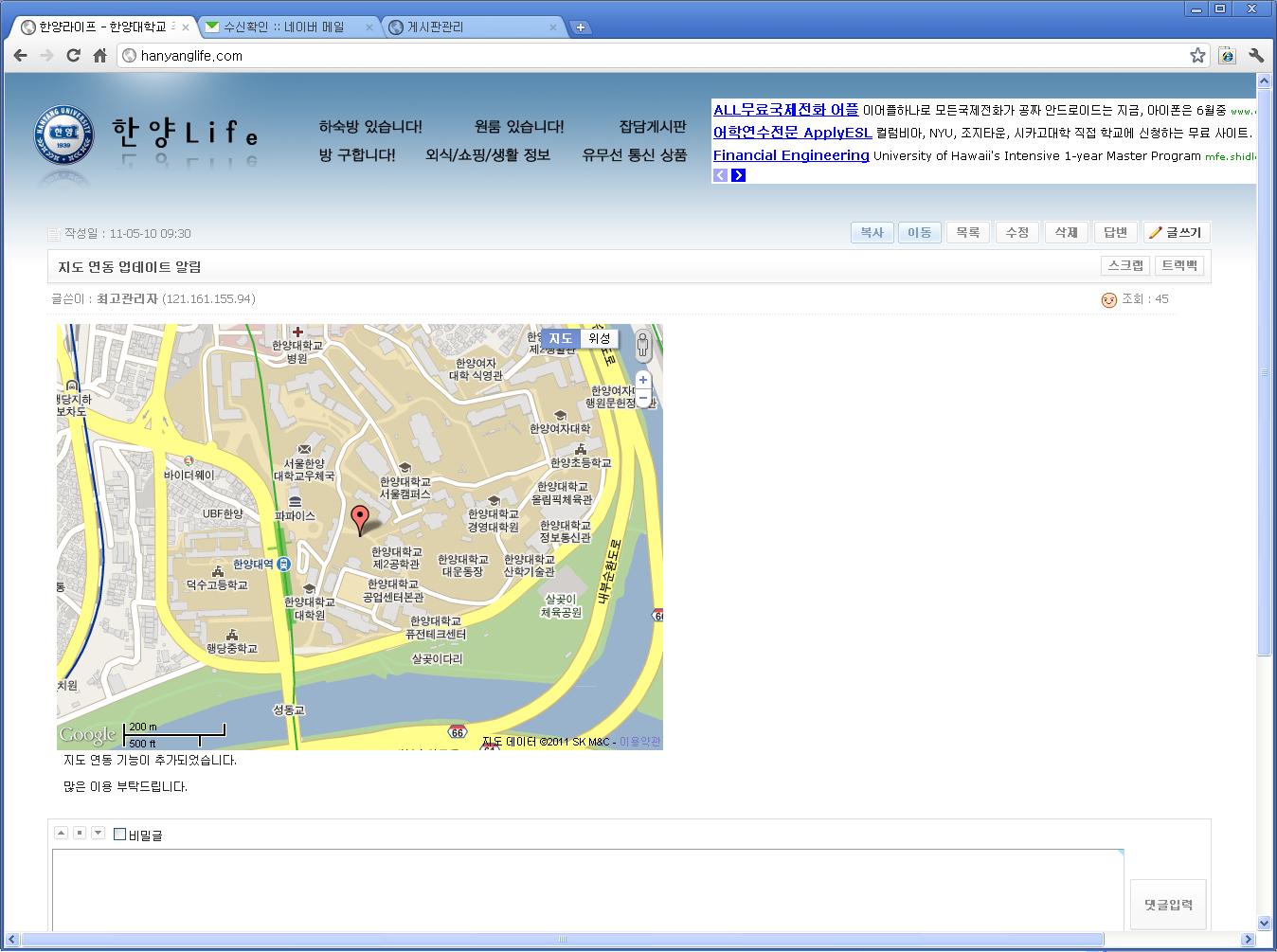The width and height of the screenshot is (1277, 952).
Task: Reload the page with the refresh icon
Action: [x=73, y=56]
